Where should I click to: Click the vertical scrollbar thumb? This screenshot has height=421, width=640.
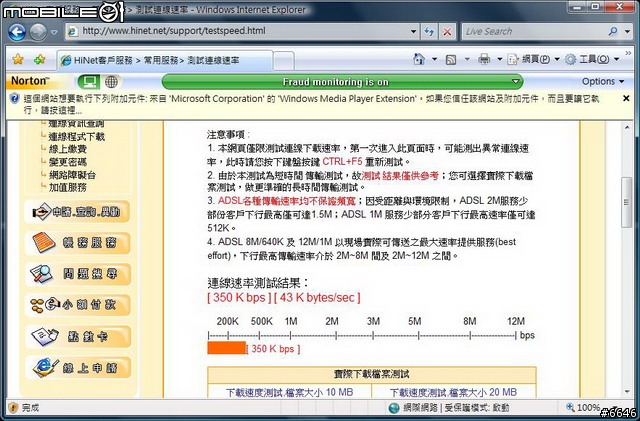click(x=627, y=202)
